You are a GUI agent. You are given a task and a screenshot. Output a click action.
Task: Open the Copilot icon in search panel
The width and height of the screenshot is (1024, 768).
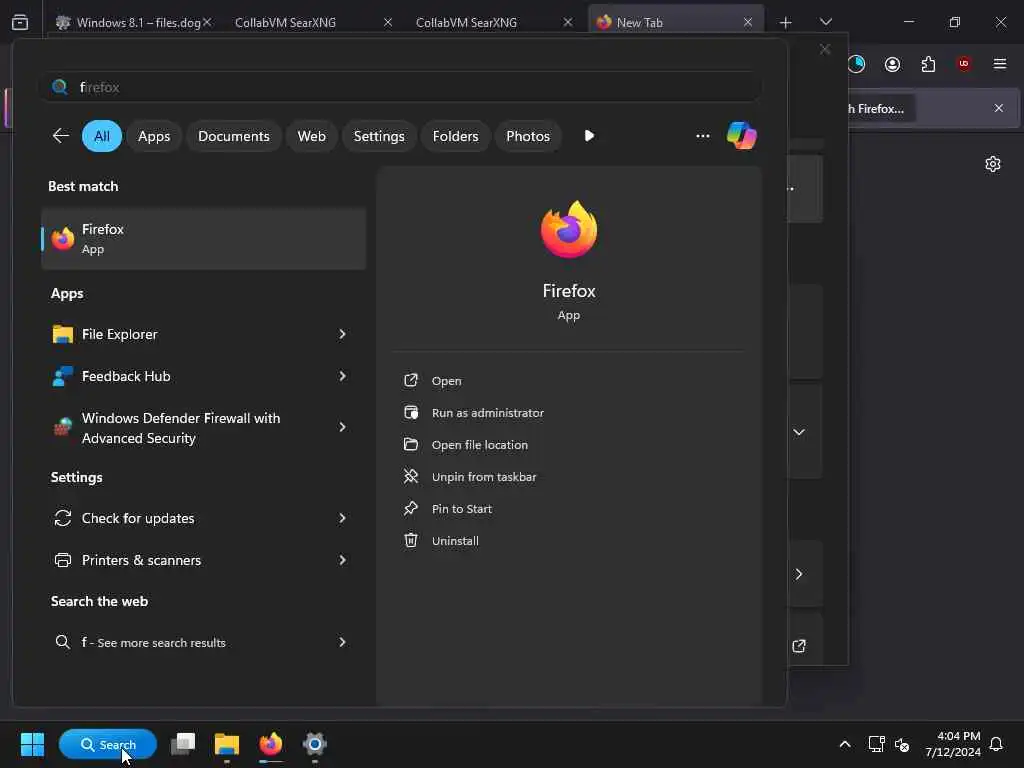point(741,136)
